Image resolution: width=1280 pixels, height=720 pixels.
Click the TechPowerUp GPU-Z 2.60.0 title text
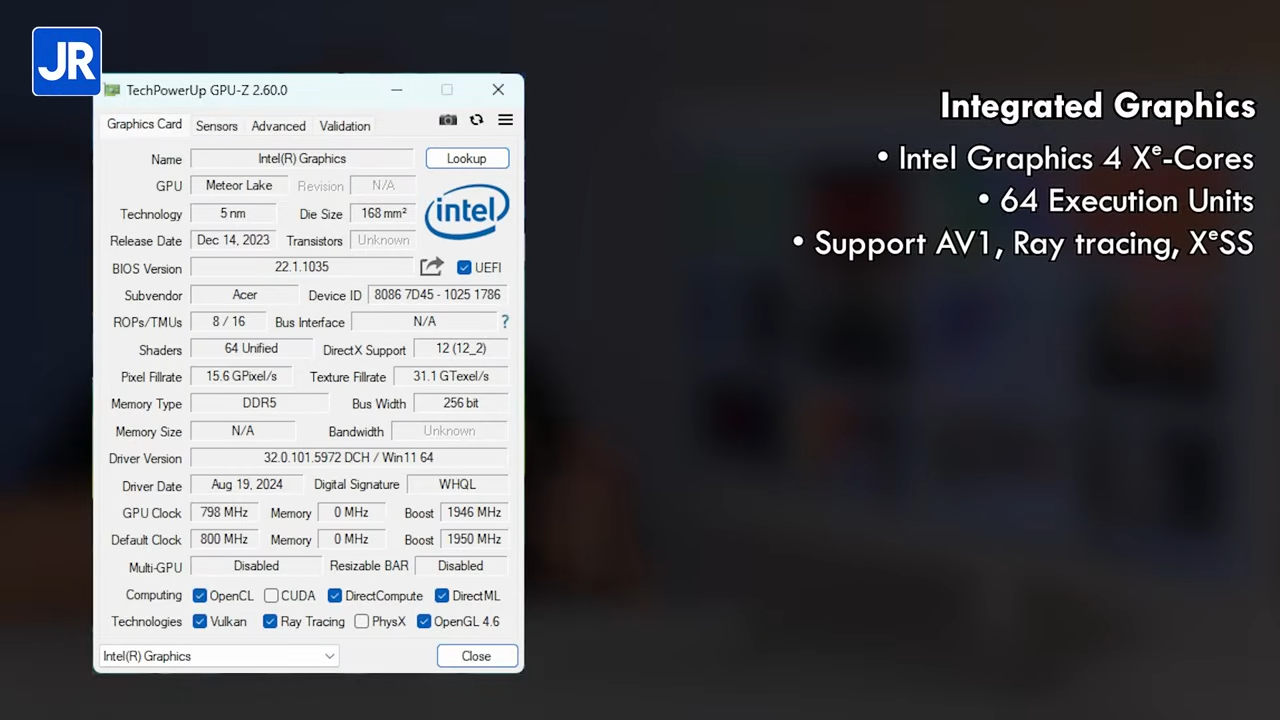(x=207, y=90)
